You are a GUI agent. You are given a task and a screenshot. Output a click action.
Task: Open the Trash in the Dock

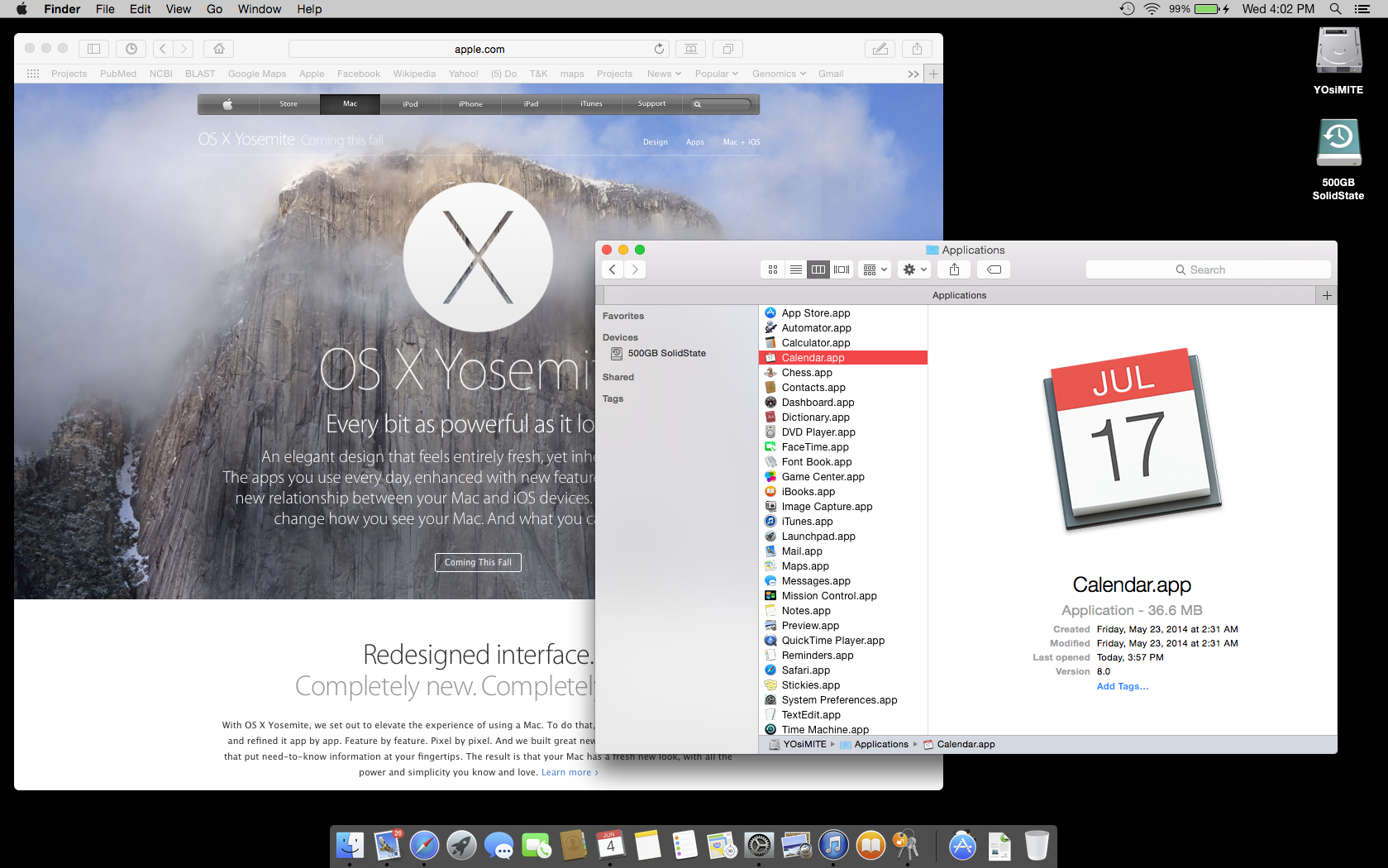click(x=1037, y=845)
